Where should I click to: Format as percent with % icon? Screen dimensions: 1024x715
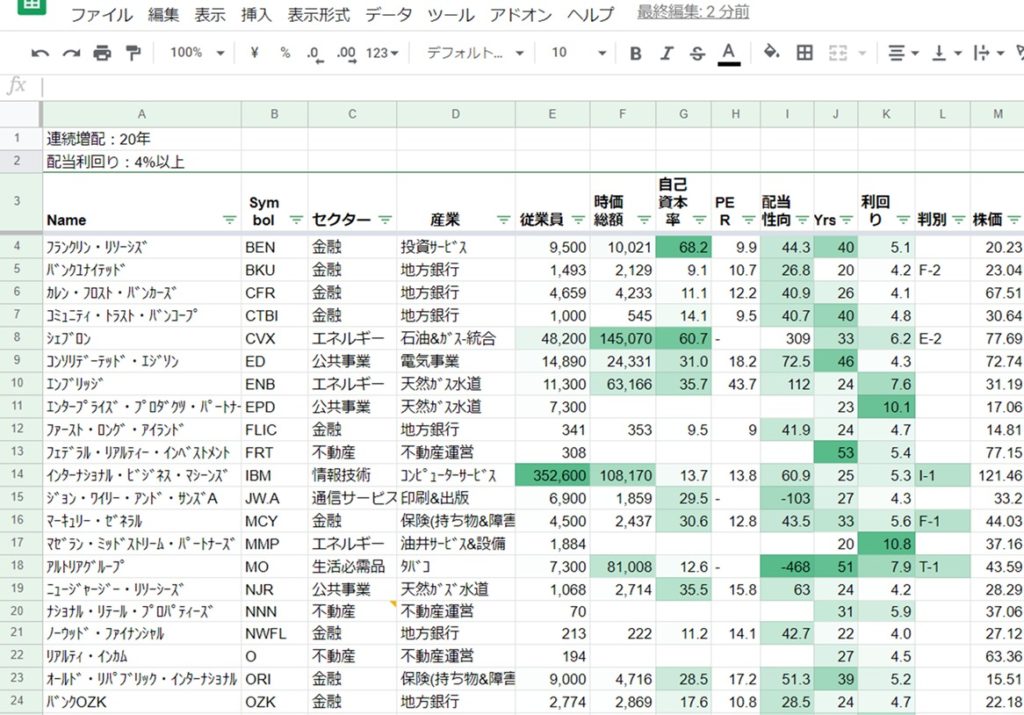pyautogui.click(x=285, y=53)
